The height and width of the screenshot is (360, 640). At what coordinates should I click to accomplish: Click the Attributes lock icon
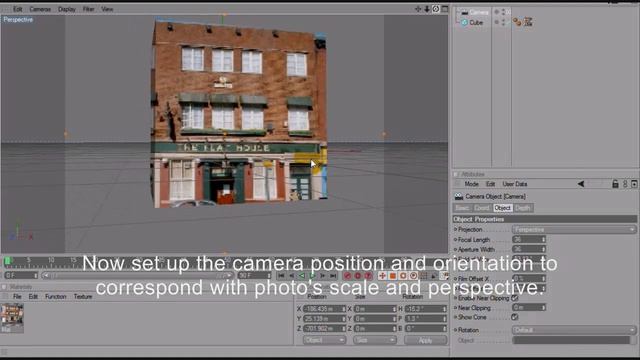click(615, 184)
